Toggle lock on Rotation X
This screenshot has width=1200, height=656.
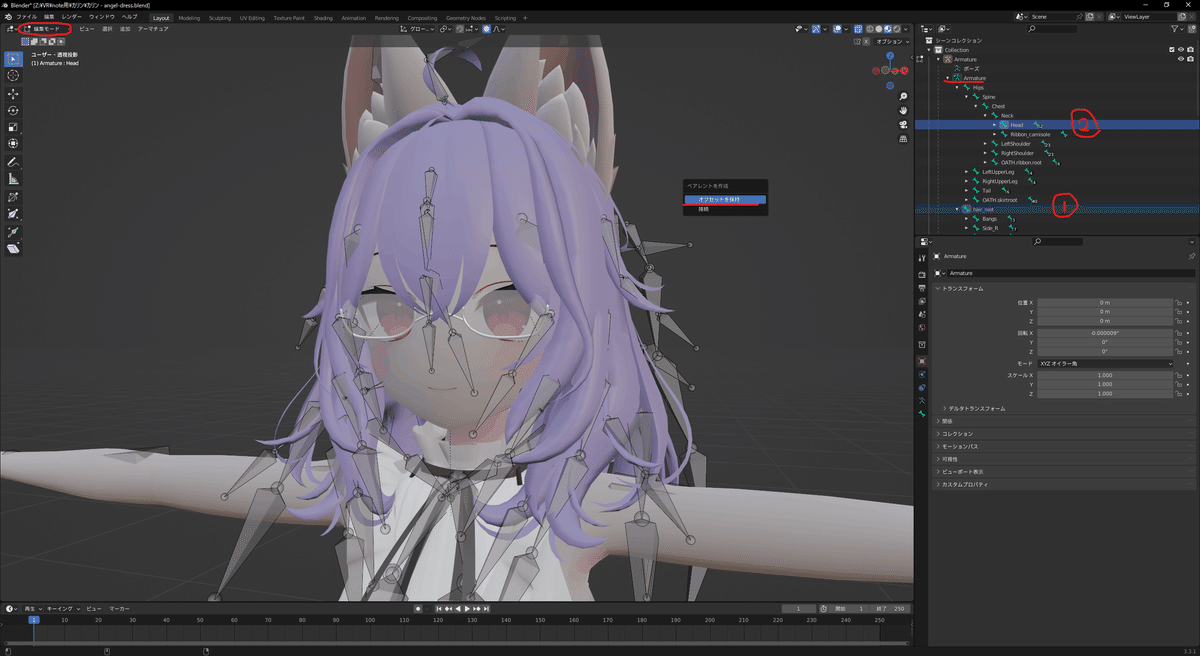(x=1179, y=333)
